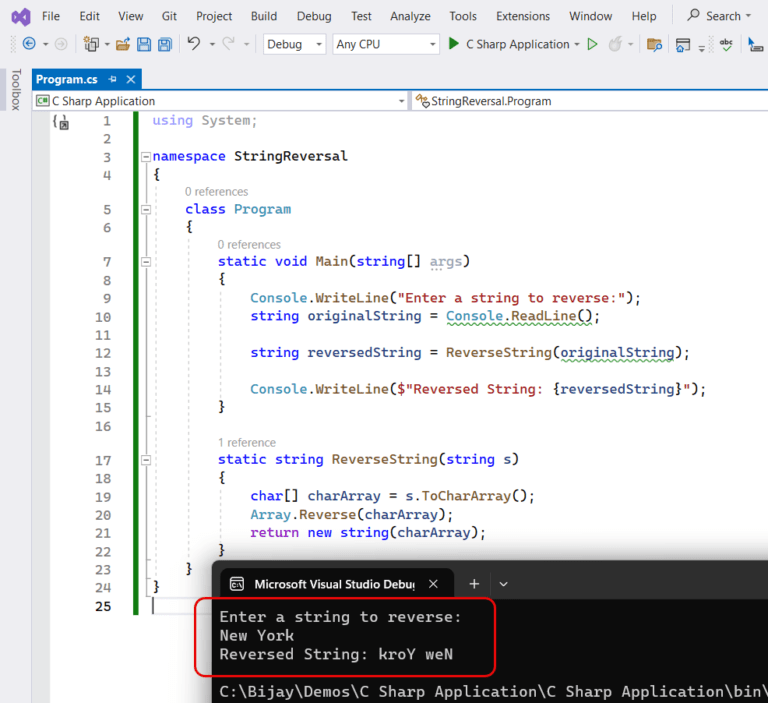The height and width of the screenshot is (703, 768).
Task: Open the toolbar overflow options arrow
Action: tap(701, 48)
